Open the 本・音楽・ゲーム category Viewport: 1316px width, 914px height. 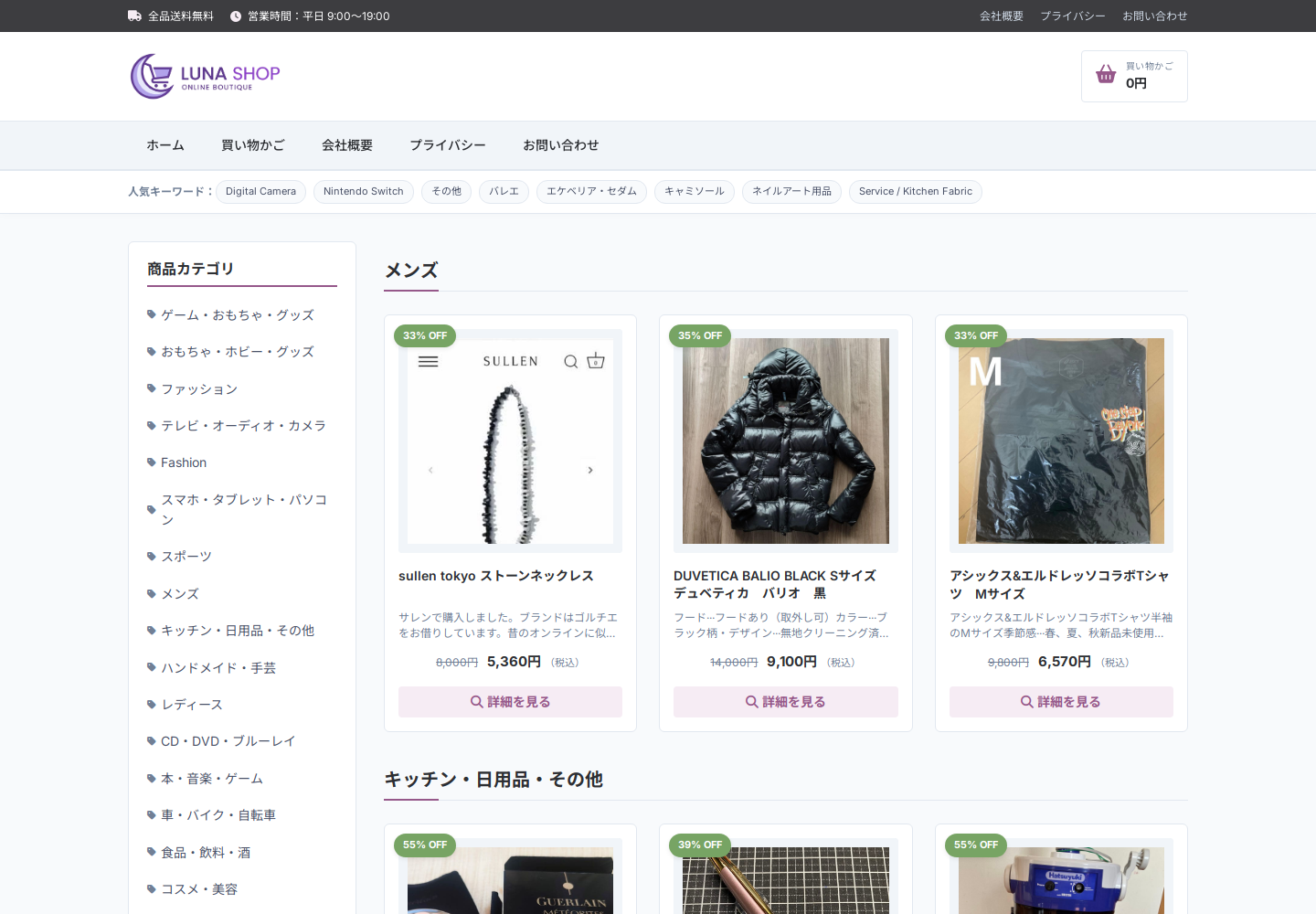pos(212,778)
